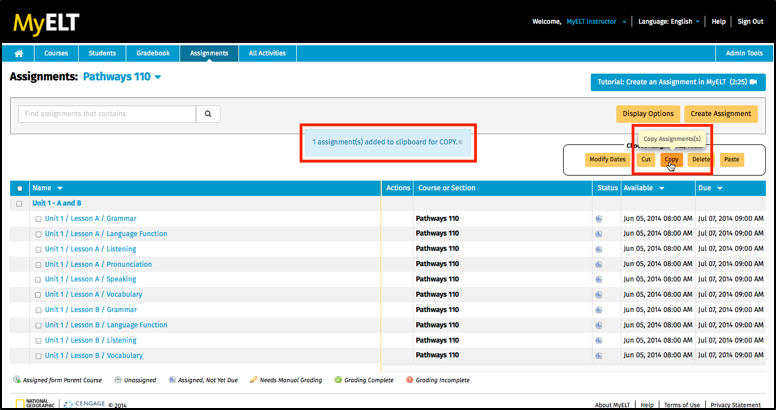Sort by the Name column
Viewport: 776px width, 410px height.
click(x=48, y=188)
